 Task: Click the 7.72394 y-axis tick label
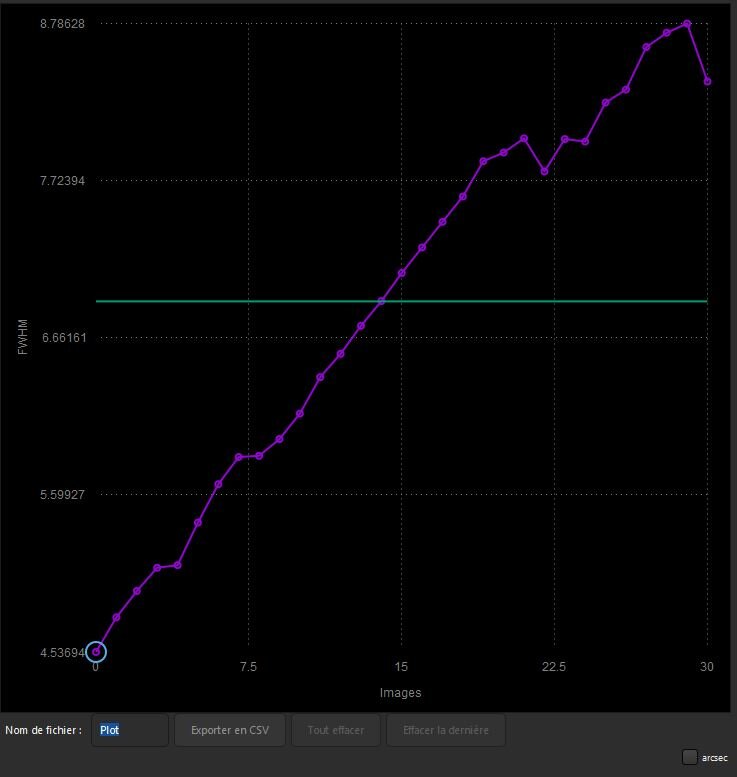click(62, 181)
